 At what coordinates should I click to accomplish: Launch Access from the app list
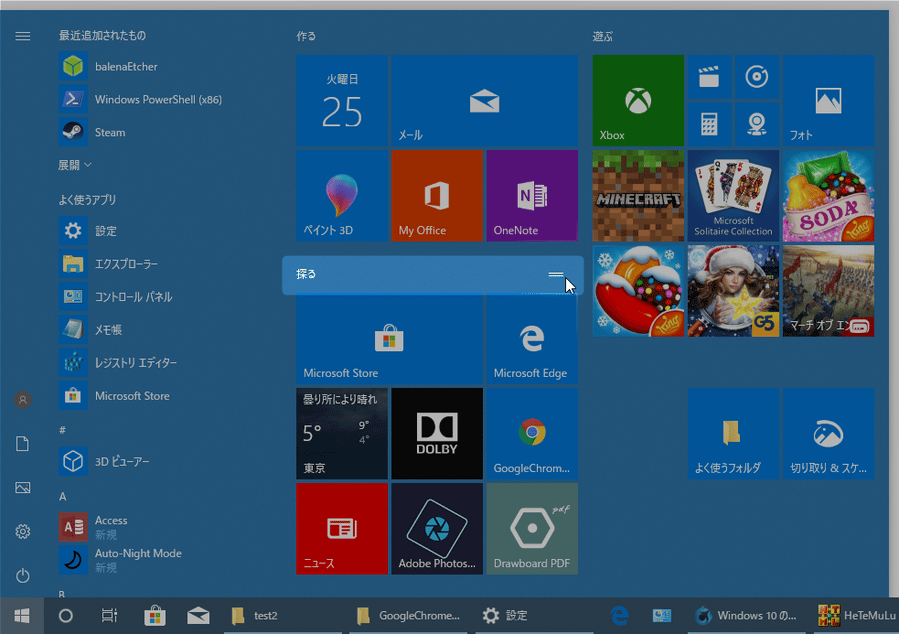pyautogui.click(x=93, y=527)
